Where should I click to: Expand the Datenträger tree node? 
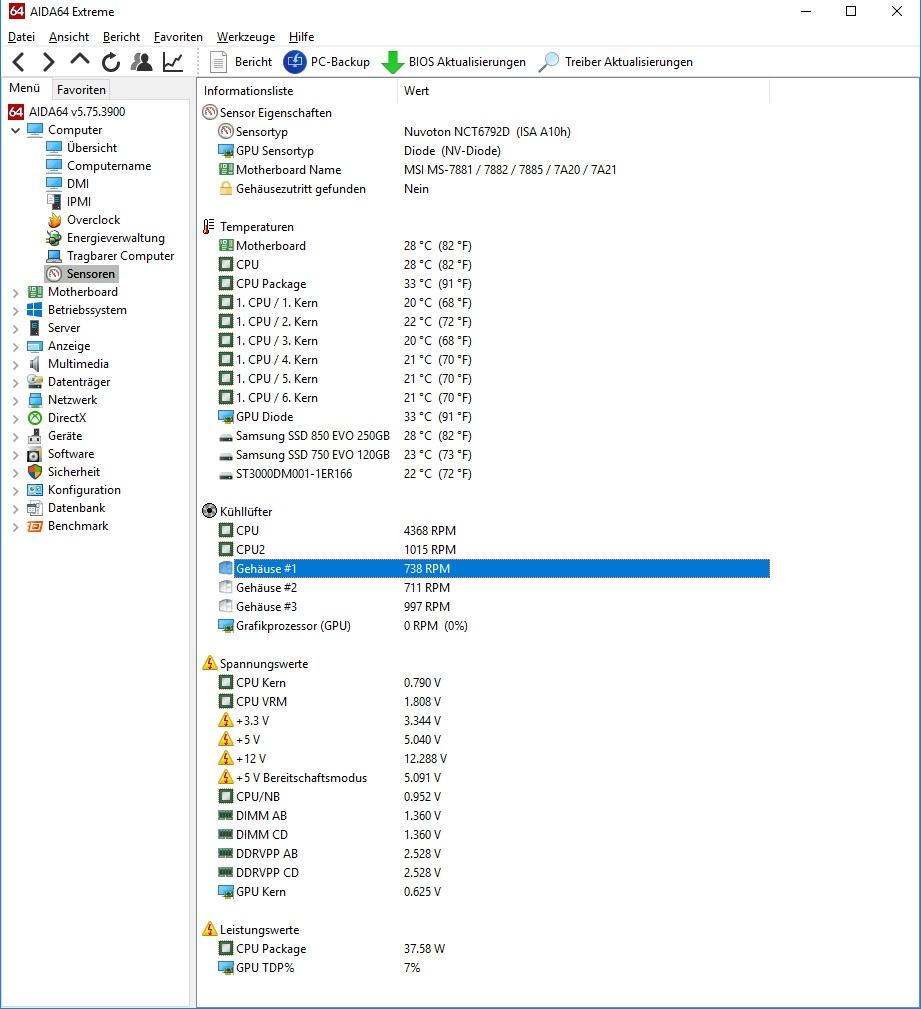(15, 382)
